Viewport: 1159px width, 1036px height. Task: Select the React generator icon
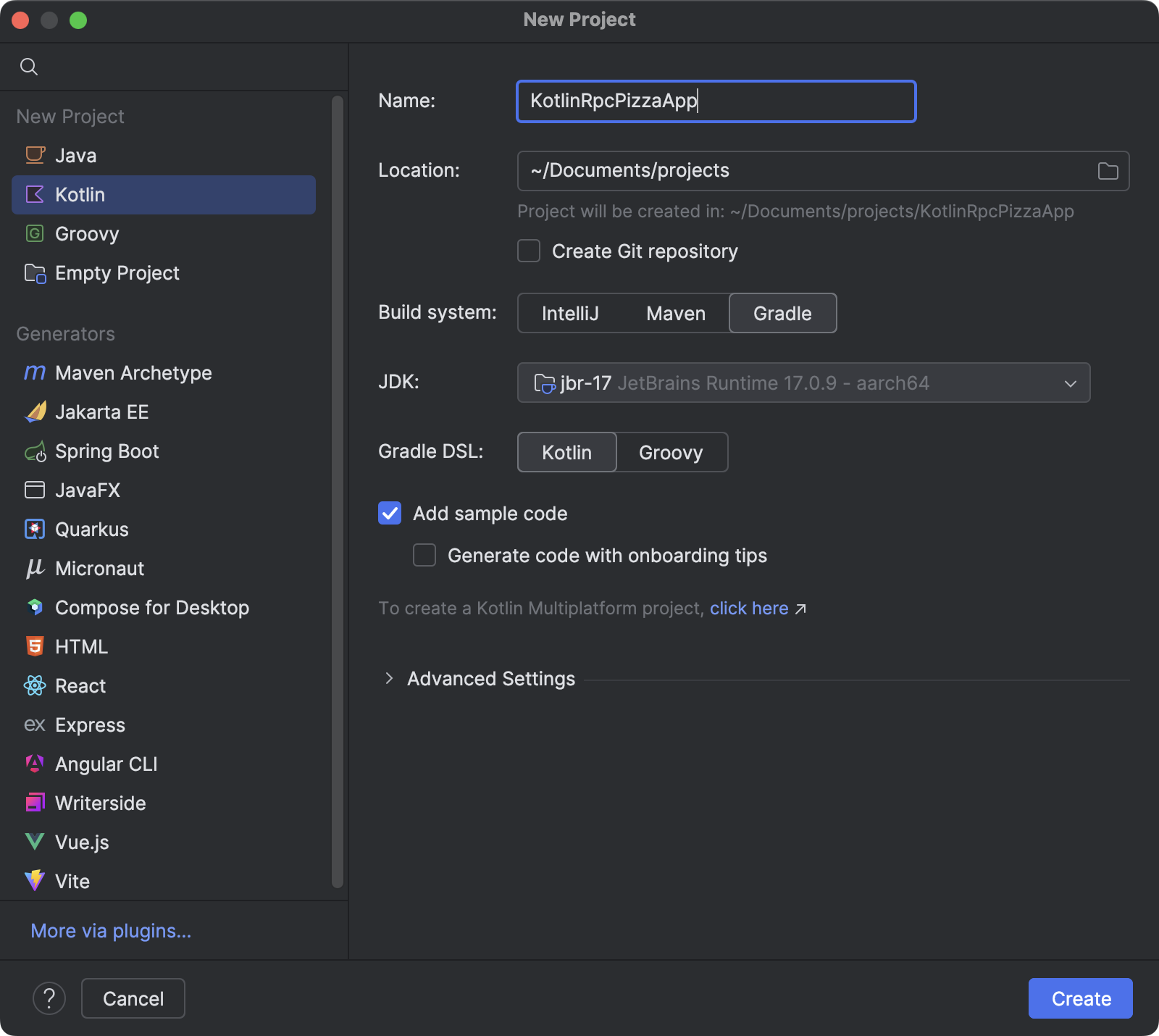click(x=35, y=685)
